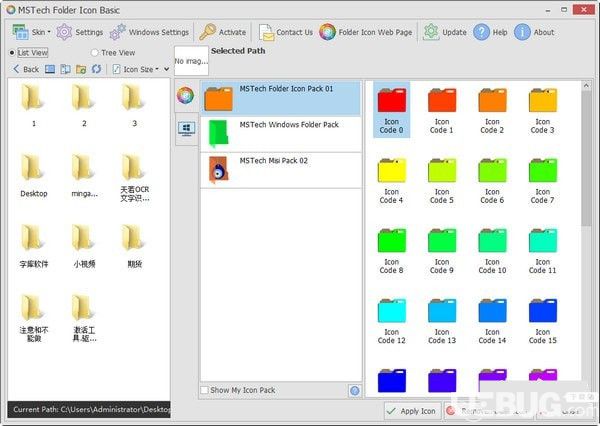
Task: Open Windows Settings
Action: coord(150,32)
